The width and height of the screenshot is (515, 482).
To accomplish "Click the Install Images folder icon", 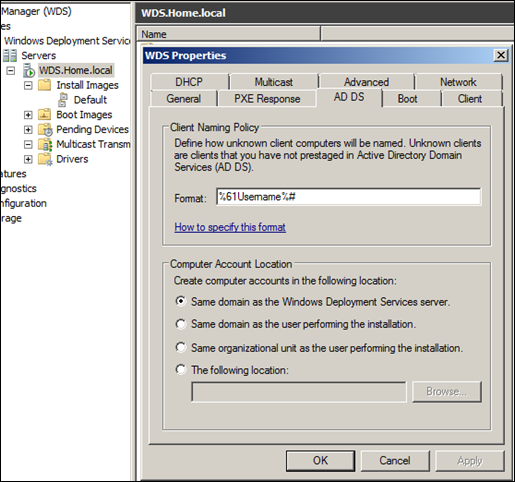I will 44,85.
